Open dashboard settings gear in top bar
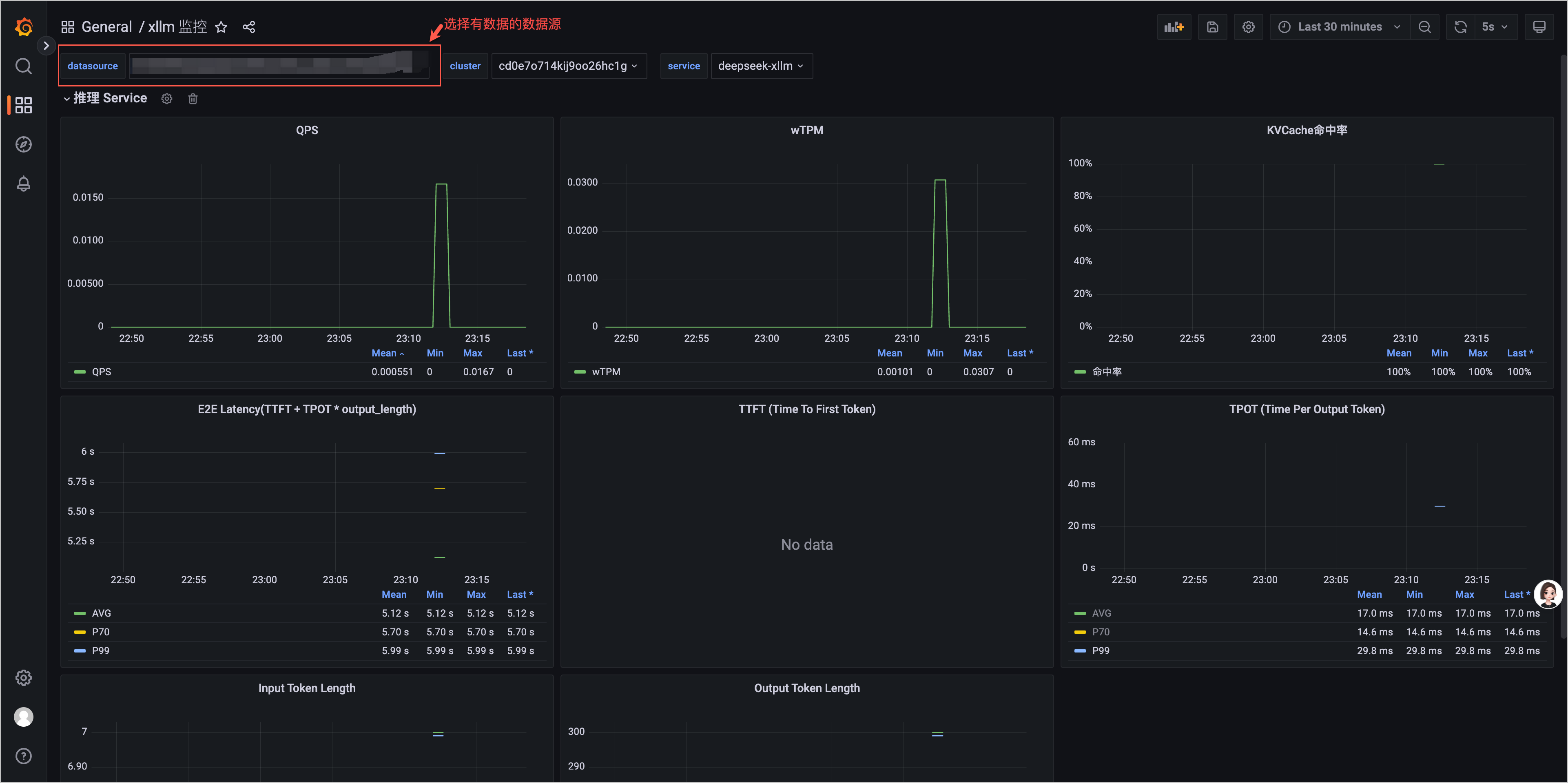 [1248, 27]
